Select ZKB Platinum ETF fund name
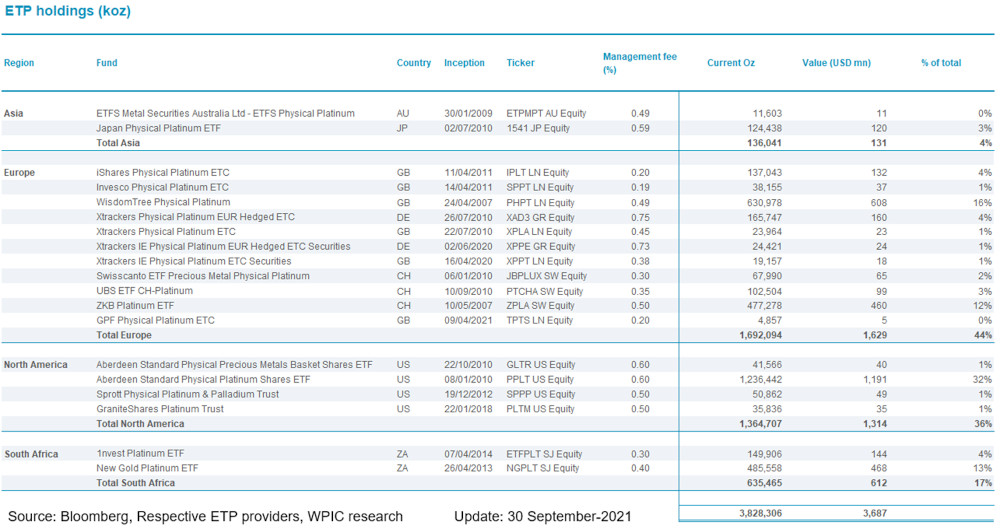1000x529 pixels. click(x=135, y=306)
